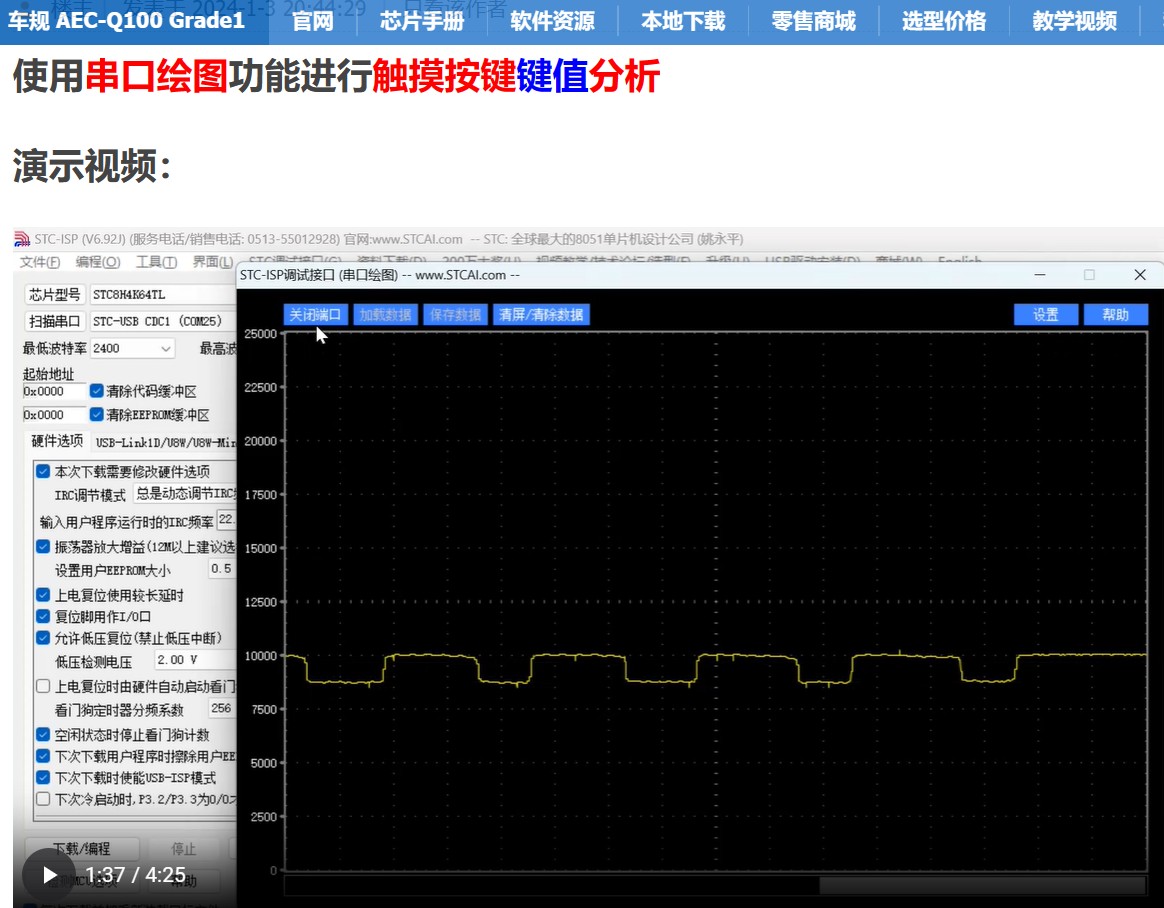Open the 文件(F) menu

pyautogui.click(x=40, y=262)
